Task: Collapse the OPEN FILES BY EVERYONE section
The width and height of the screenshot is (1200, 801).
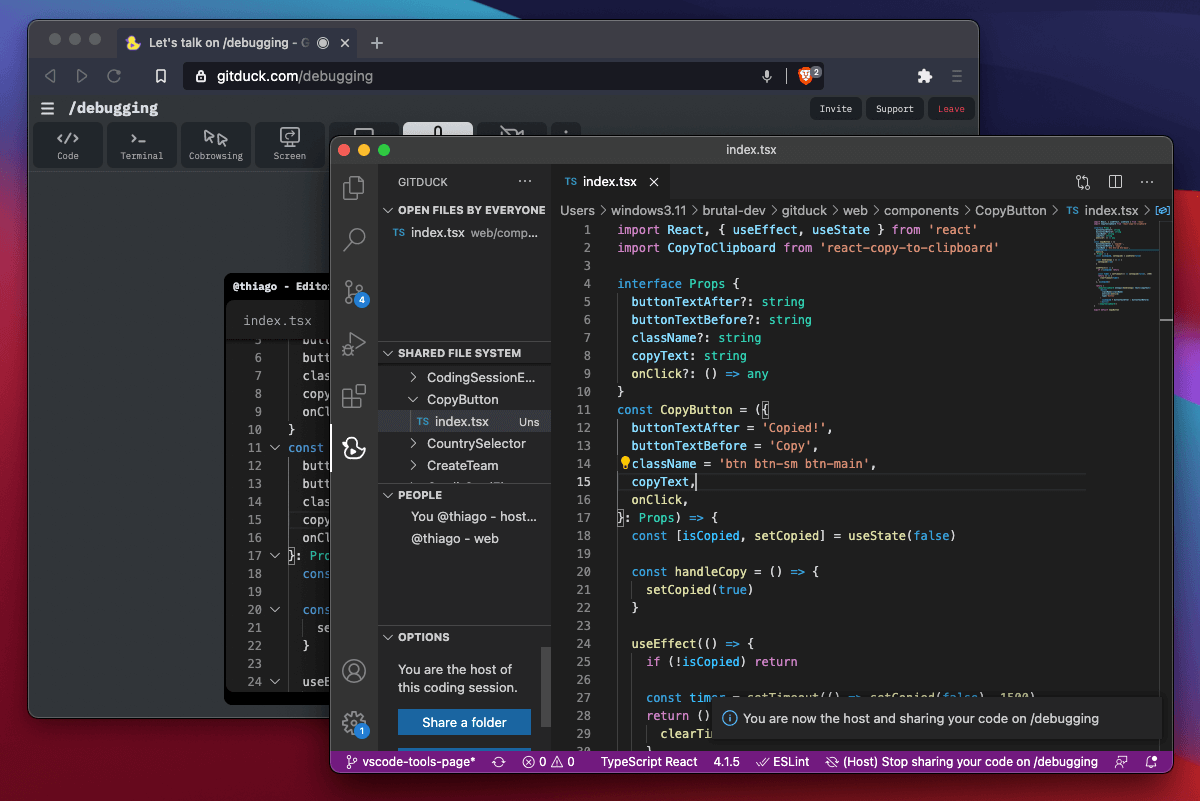Action: (x=465, y=210)
